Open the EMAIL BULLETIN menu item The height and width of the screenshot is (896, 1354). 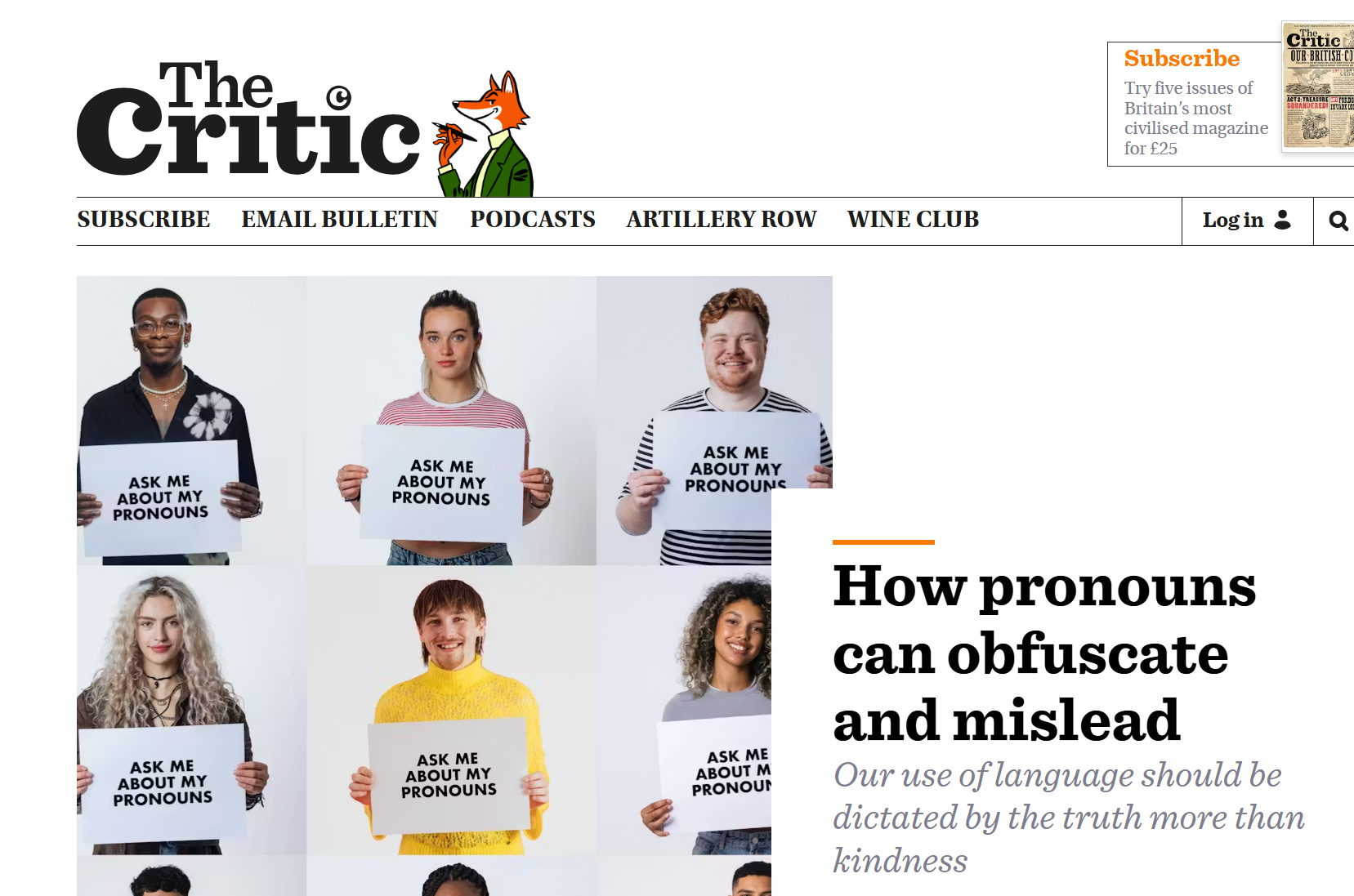coord(340,220)
